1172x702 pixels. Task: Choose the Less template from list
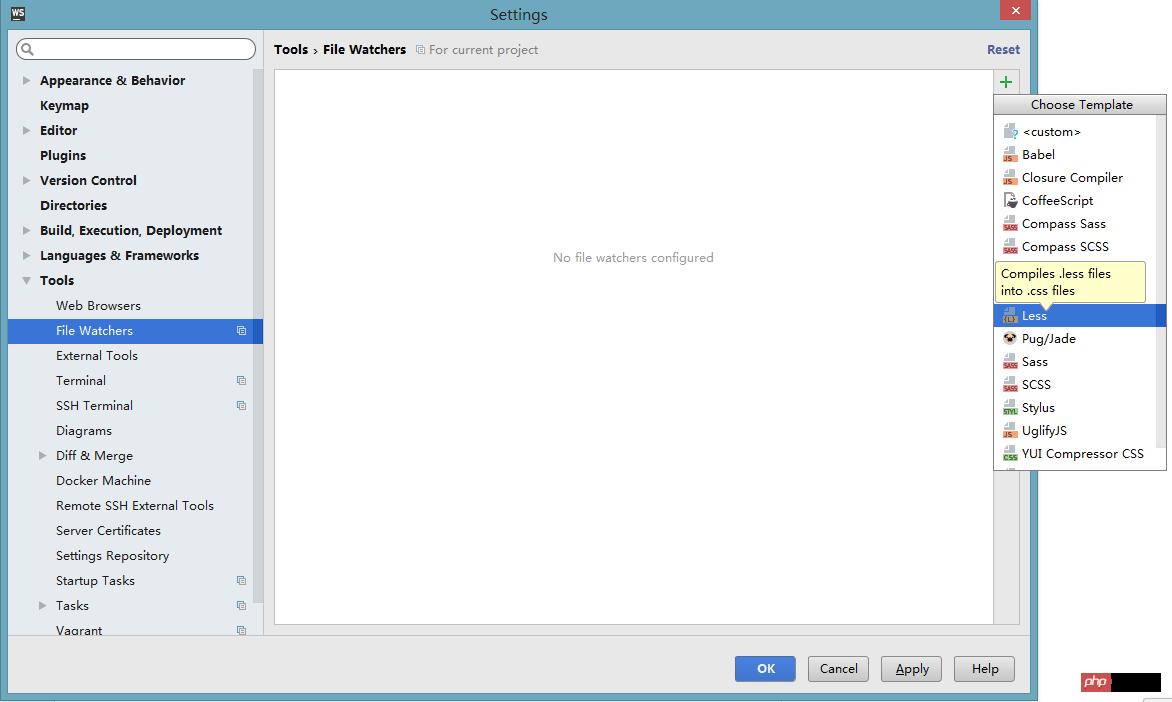point(1034,316)
